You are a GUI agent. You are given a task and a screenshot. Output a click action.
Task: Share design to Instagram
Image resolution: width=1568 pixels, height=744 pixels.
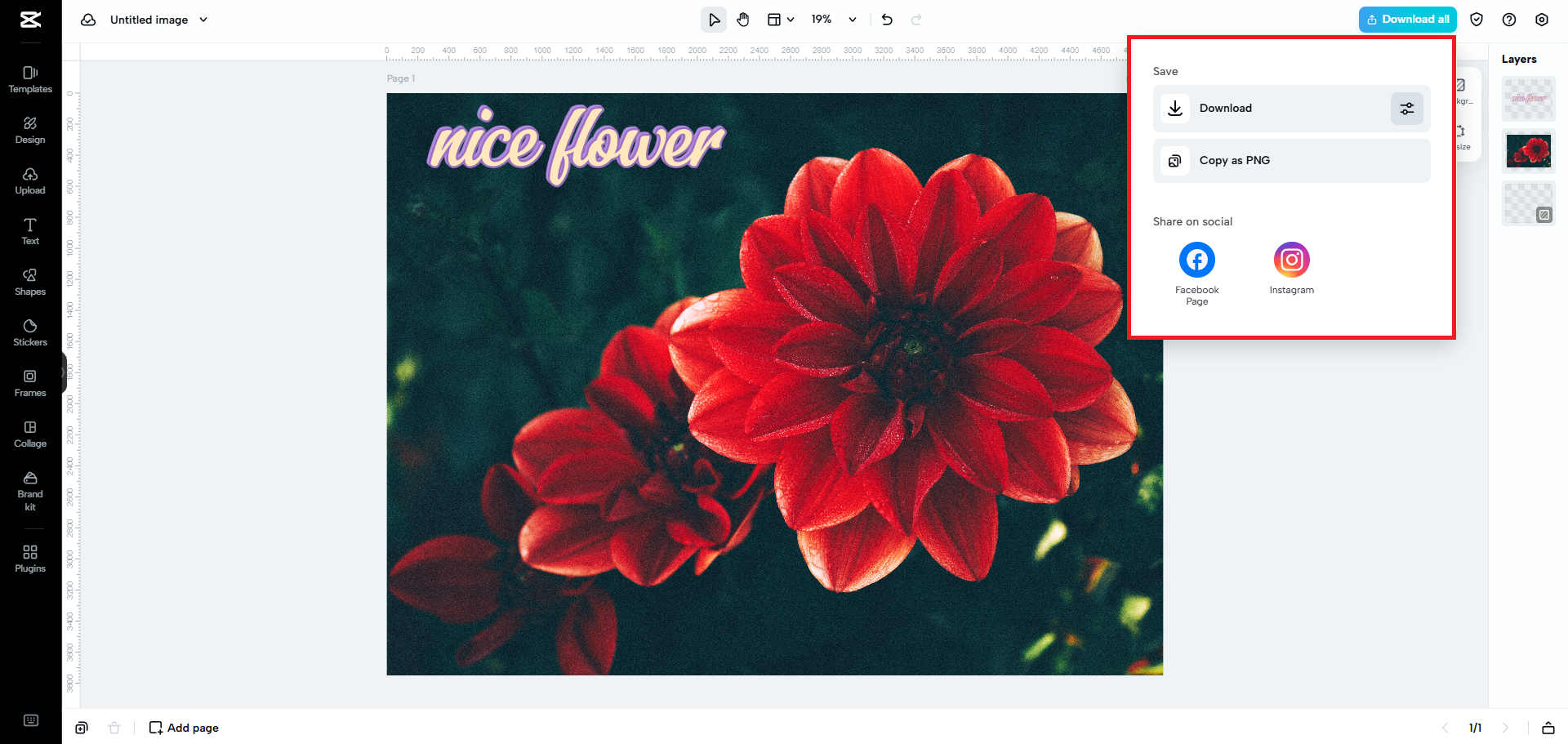1291,259
